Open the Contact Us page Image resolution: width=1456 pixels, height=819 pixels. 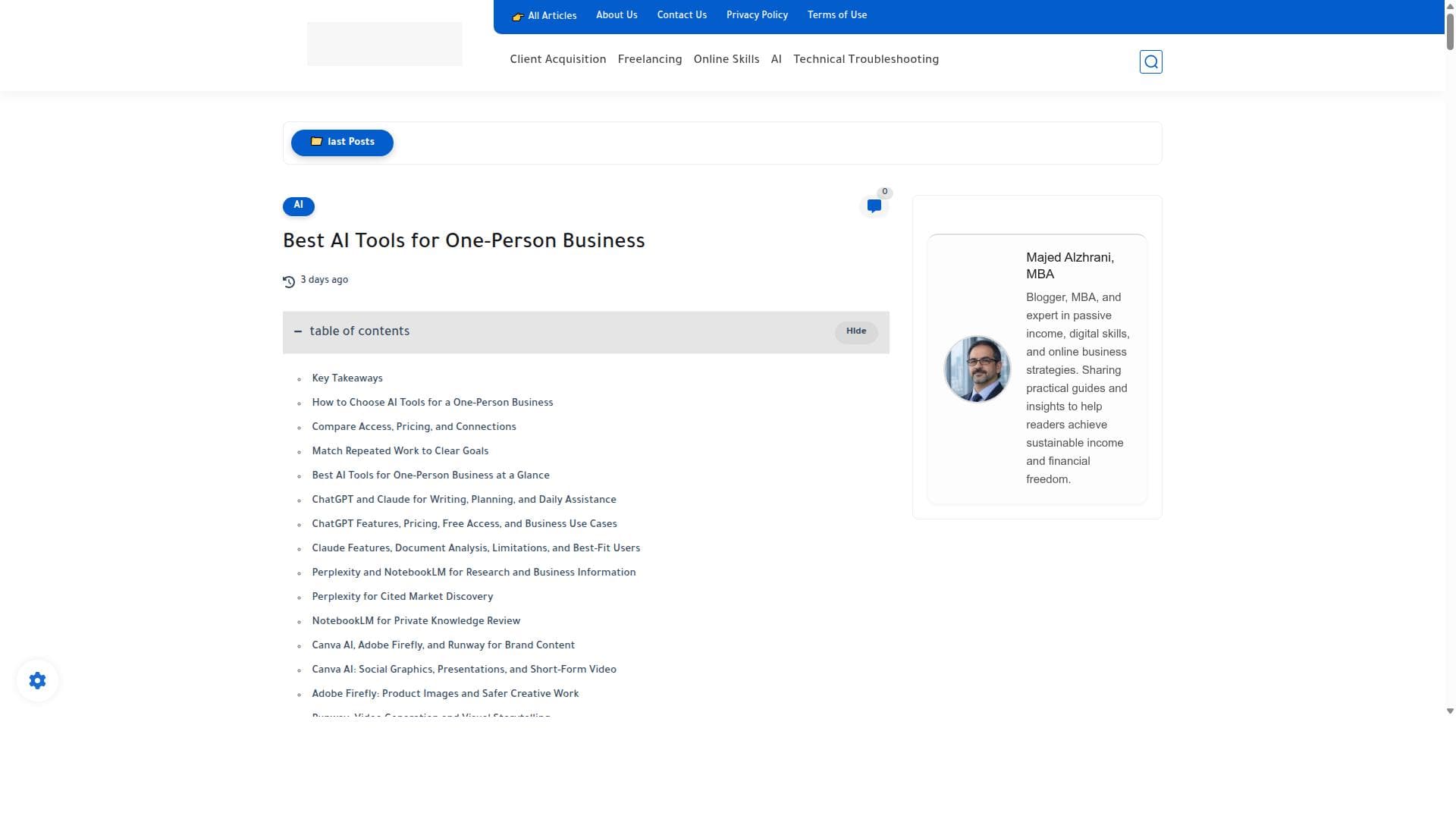point(682,15)
